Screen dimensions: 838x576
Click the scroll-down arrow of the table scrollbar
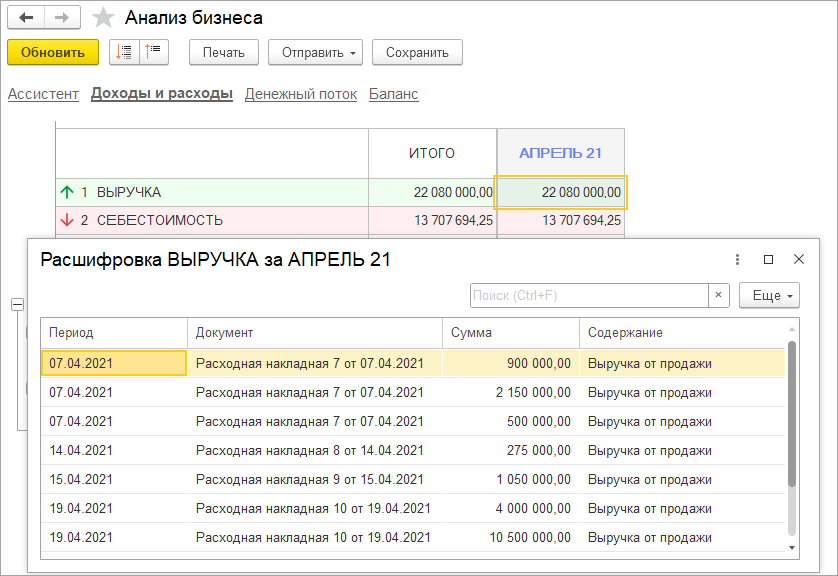[792, 548]
